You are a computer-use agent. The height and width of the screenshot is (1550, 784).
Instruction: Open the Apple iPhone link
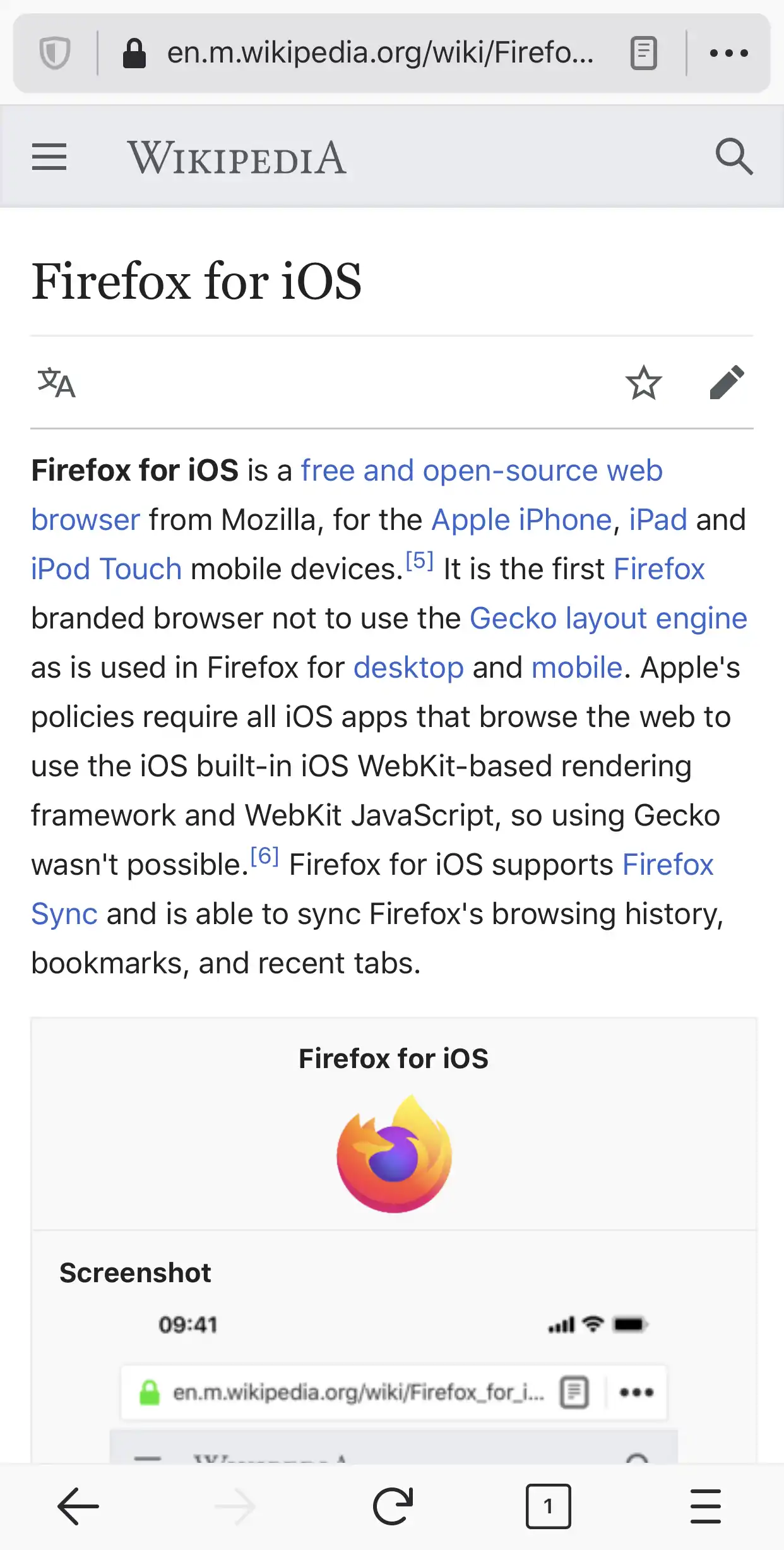click(521, 520)
